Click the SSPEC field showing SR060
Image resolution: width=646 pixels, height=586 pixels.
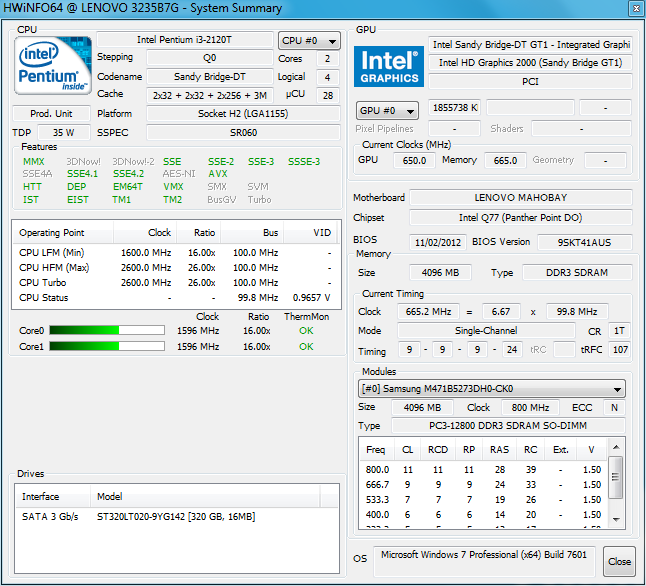pos(244,133)
